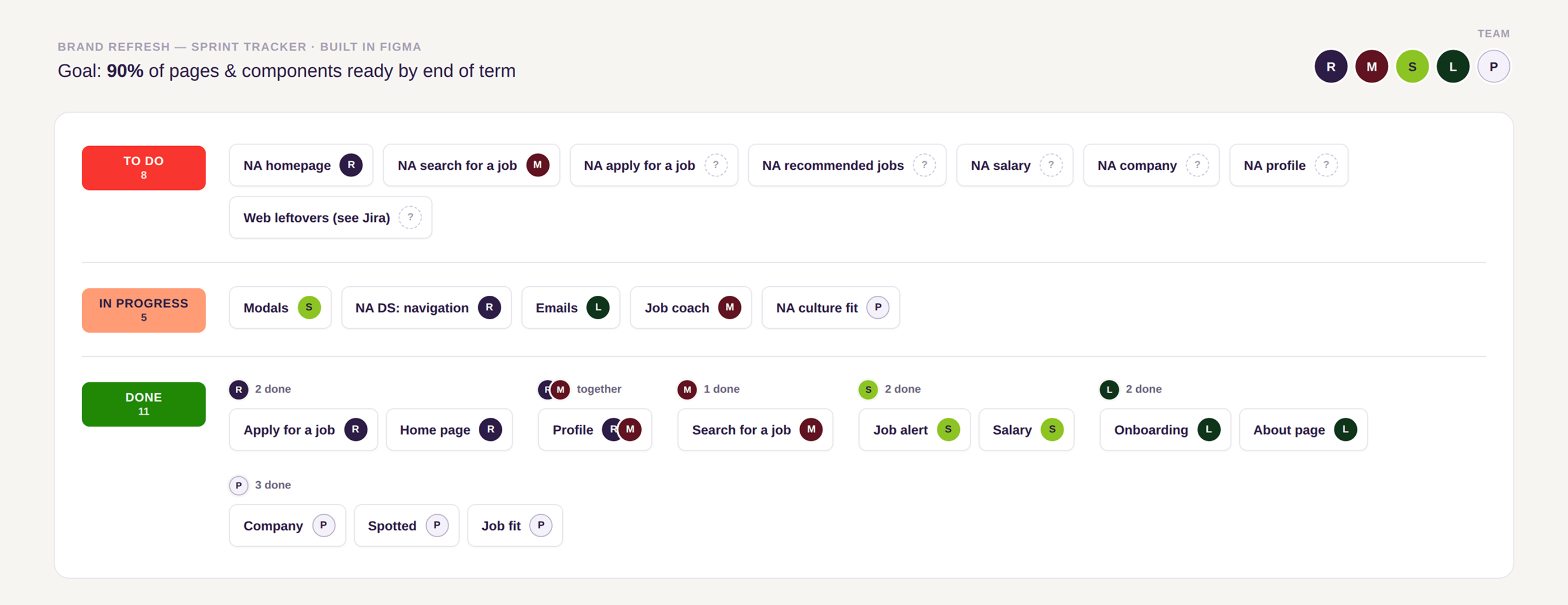
Task: Select the TO DO status label
Action: pyautogui.click(x=144, y=168)
